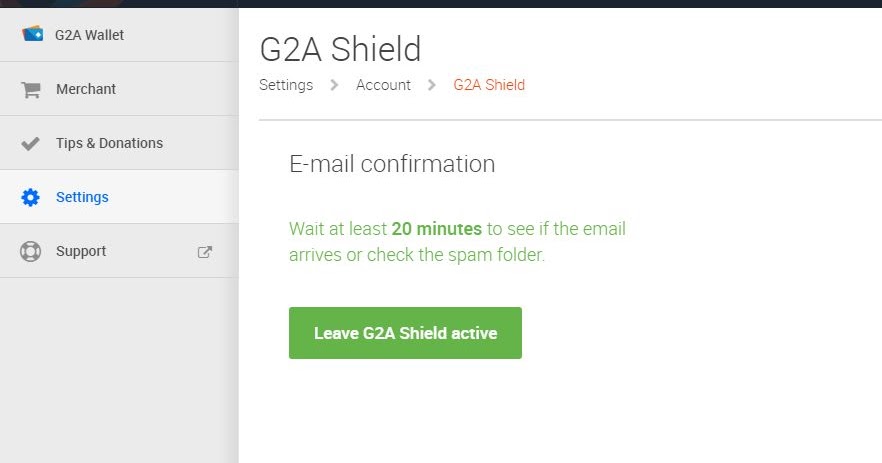Viewport: 882px width, 463px height.
Task: Click the blue Settings gear icon
Action: tap(30, 197)
